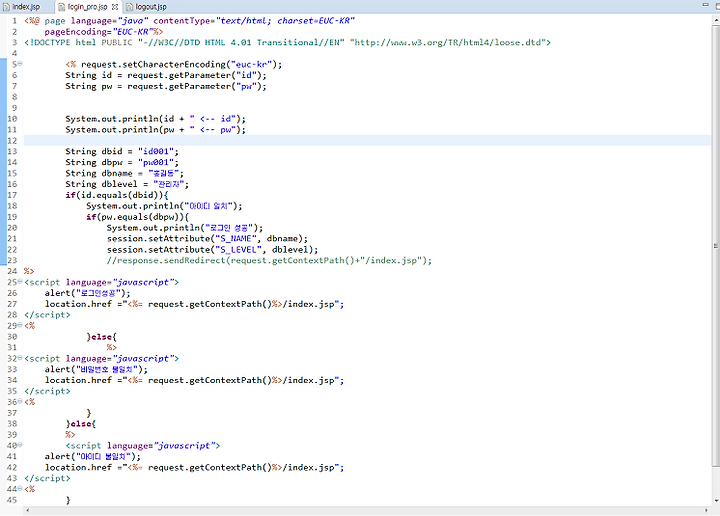720x516 pixels.
Task: Collapse the script block fold at line 32
Action: coord(20,358)
